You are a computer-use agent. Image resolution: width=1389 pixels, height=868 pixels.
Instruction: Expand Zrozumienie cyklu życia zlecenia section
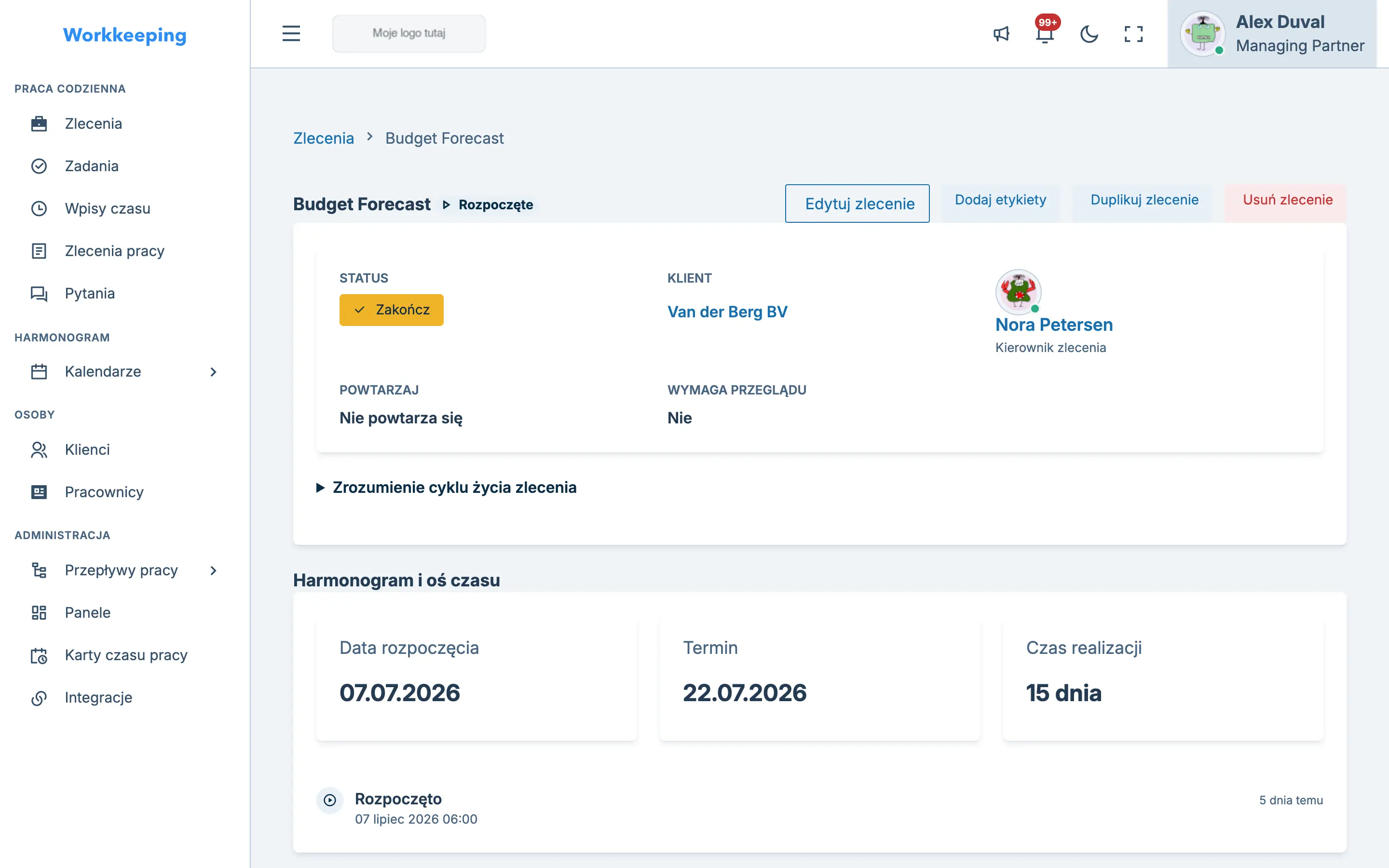coord(447,488)
